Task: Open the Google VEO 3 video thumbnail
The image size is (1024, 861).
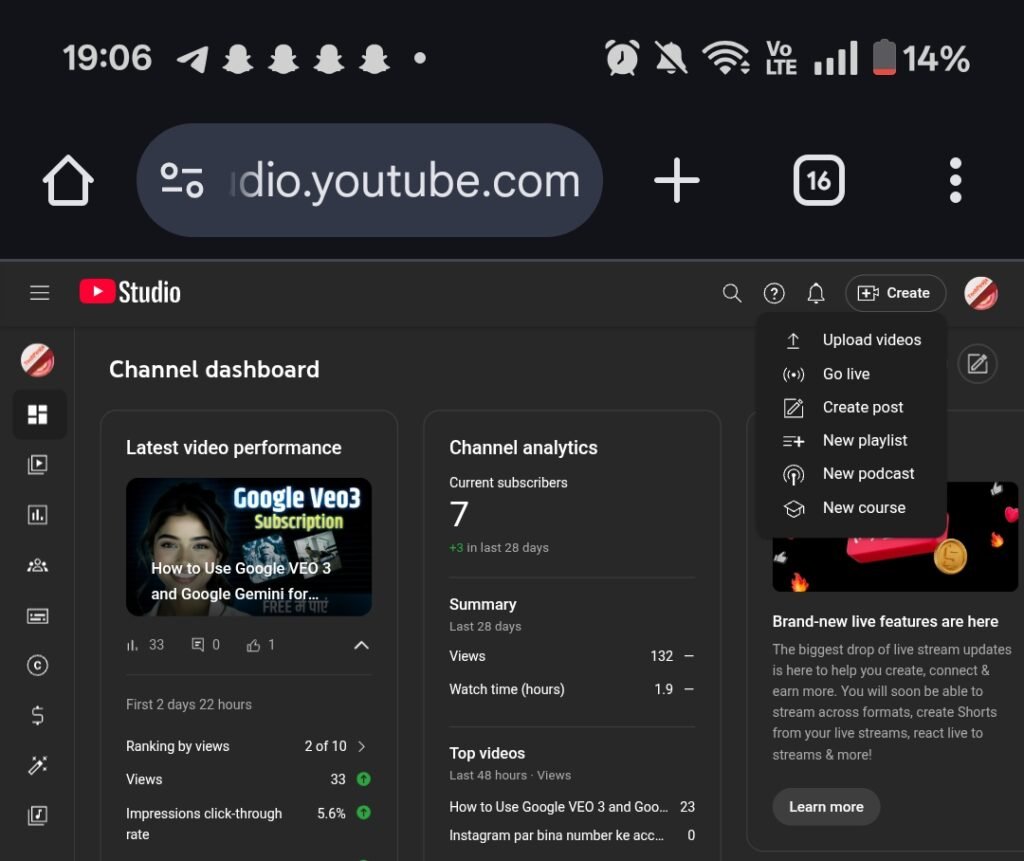Action: (248, 547)
